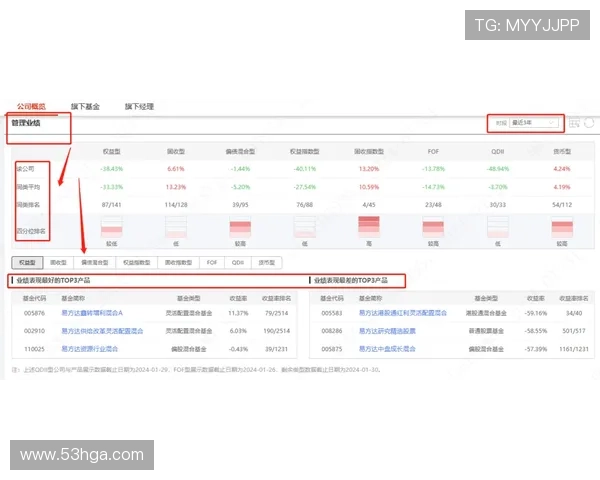Click the fund code 002910

coord(34,331)
